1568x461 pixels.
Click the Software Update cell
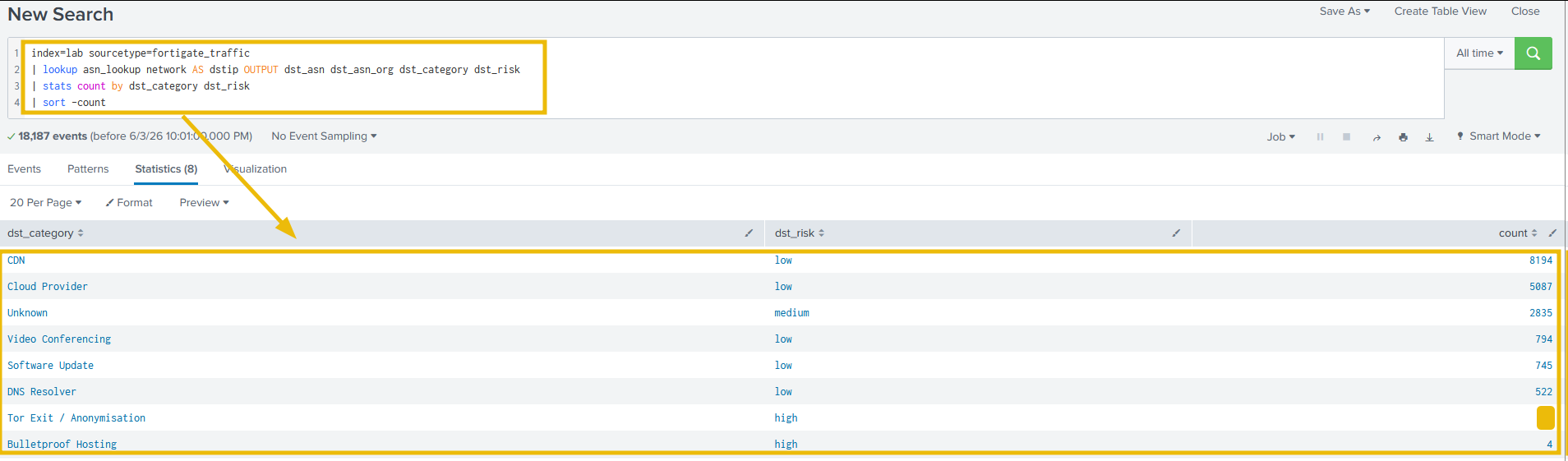[x=50, y=366]
